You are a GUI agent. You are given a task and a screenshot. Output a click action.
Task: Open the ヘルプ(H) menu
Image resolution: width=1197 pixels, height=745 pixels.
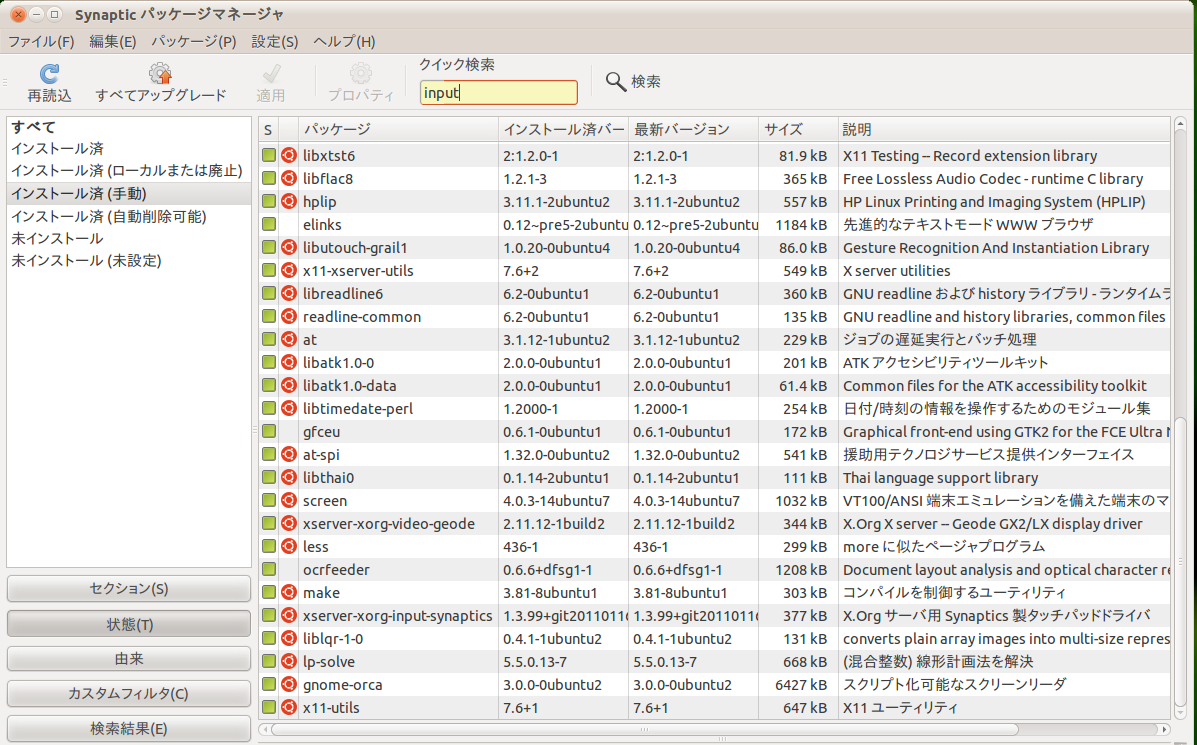click(x=344, y=41)
